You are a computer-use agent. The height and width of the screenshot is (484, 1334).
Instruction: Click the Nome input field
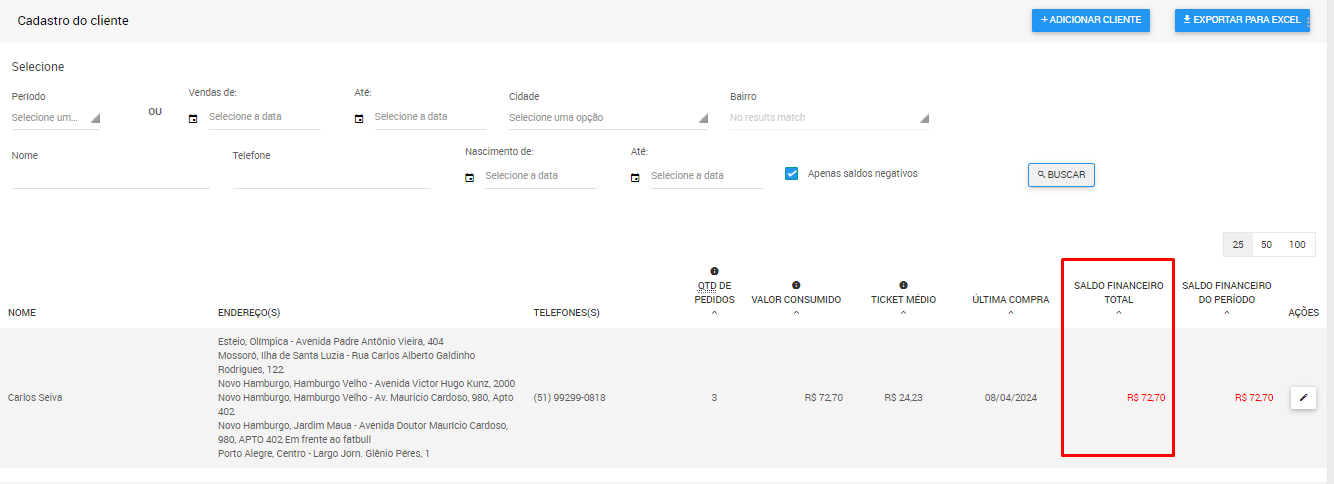click(110, 177)
